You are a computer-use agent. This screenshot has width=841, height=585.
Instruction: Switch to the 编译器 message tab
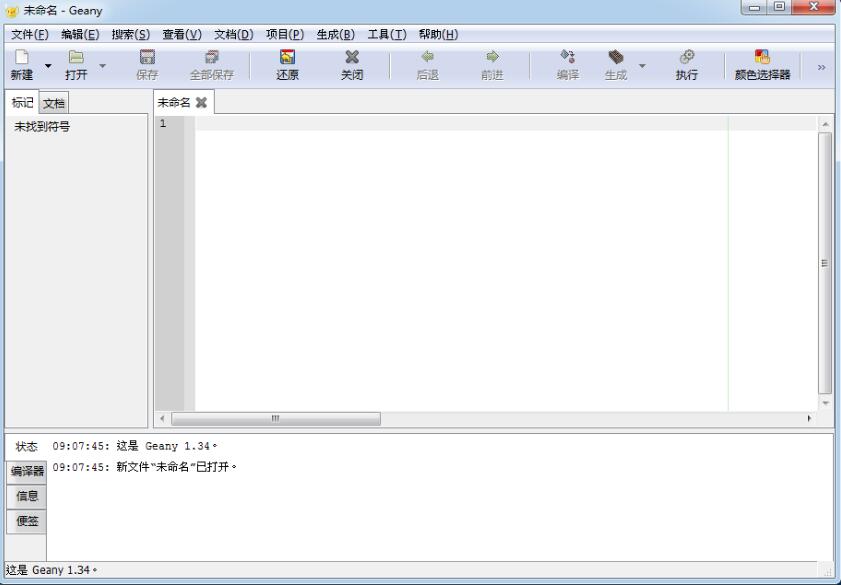click(27, 471)
